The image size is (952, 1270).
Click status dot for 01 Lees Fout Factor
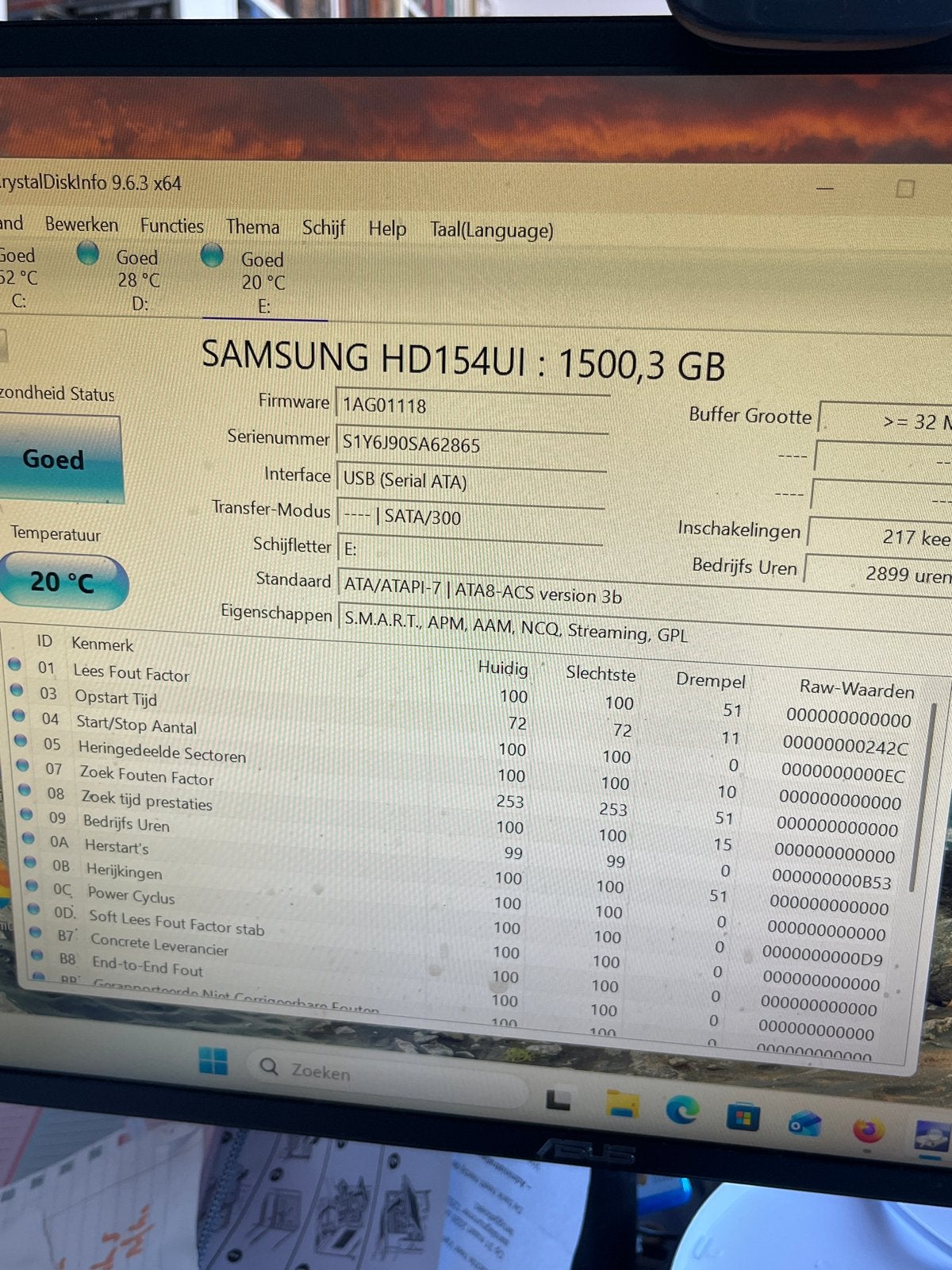pyautogui.click(x=14, y=664)
